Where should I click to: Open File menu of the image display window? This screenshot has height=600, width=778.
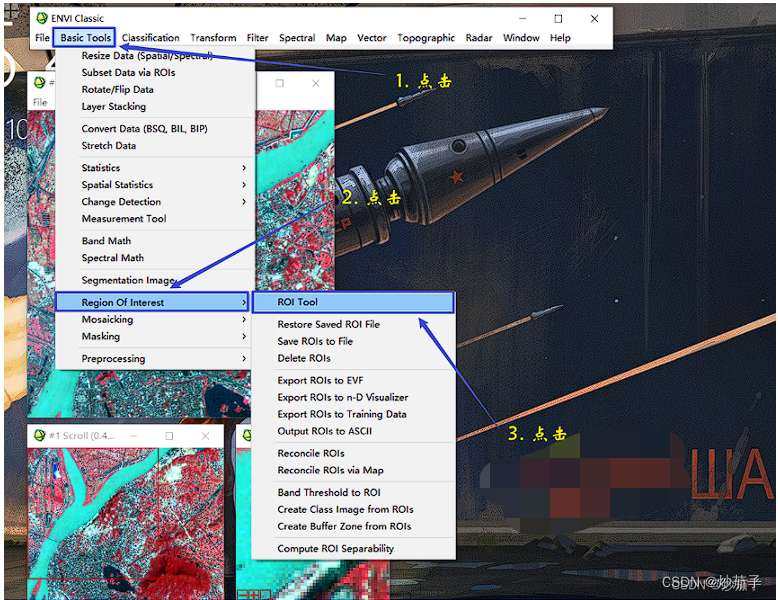point(40,102)
